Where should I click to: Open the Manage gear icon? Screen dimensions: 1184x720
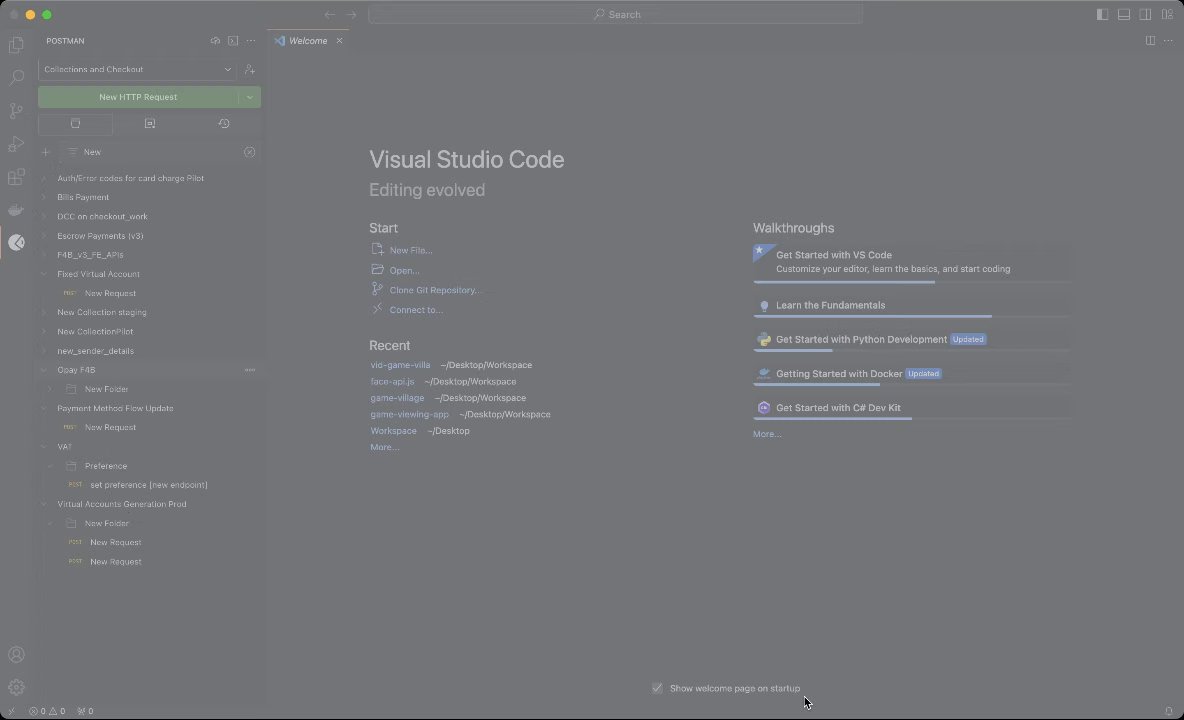click(16, 688)
